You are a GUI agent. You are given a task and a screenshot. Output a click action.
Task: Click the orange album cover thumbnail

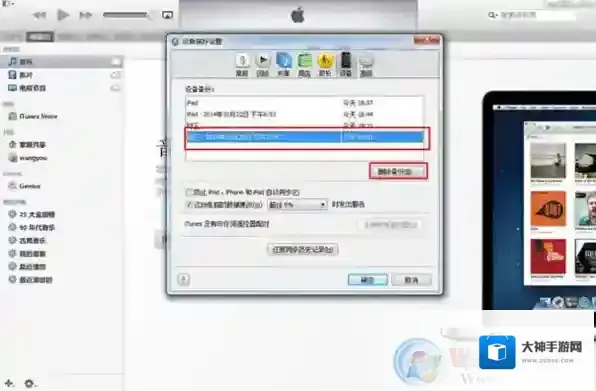tap(548, 209)
